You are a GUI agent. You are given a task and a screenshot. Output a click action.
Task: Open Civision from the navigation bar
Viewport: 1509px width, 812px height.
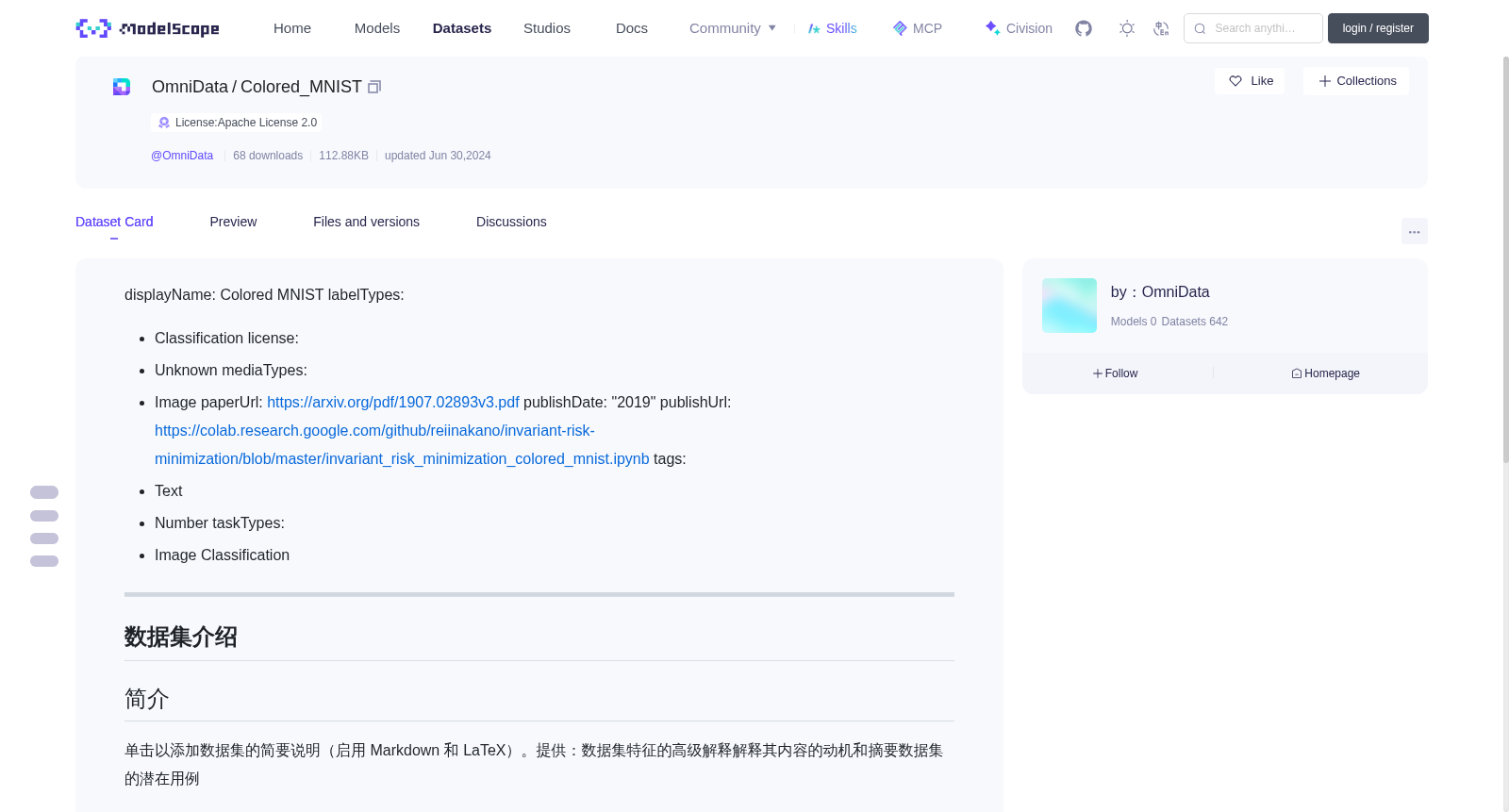(x=1019, y=28)
